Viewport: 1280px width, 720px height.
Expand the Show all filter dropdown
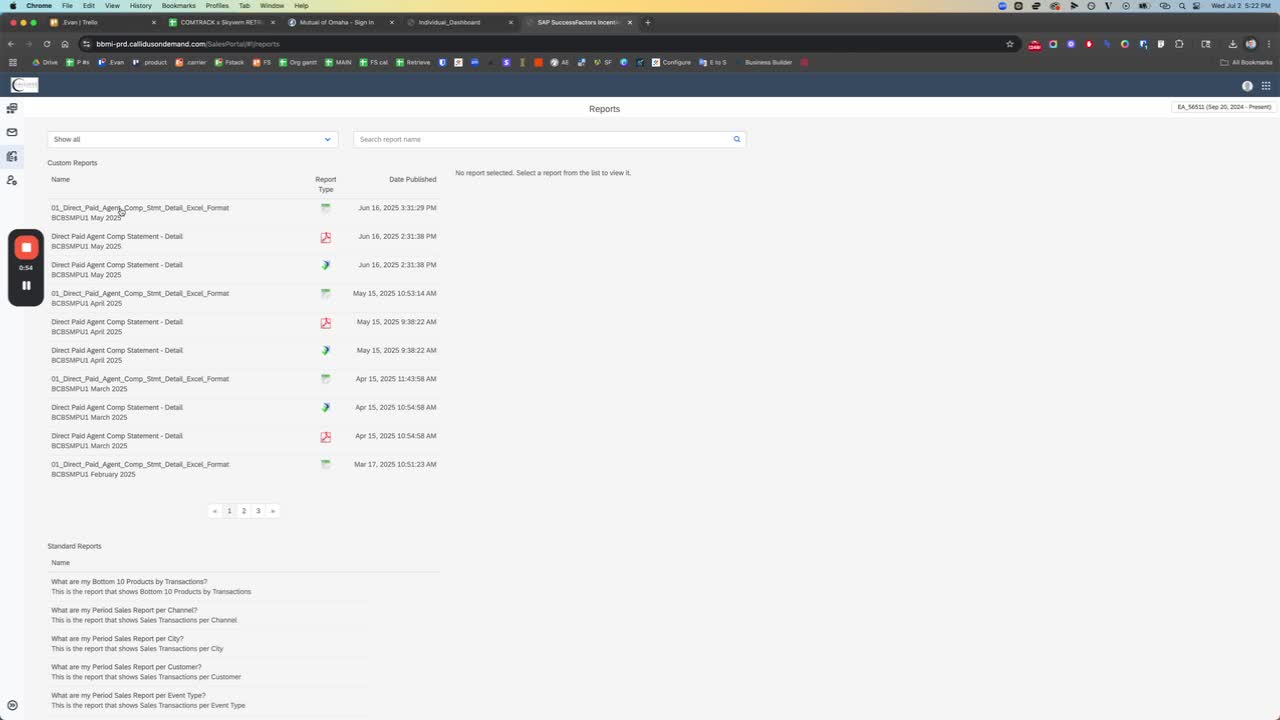(x=192, y=139)
